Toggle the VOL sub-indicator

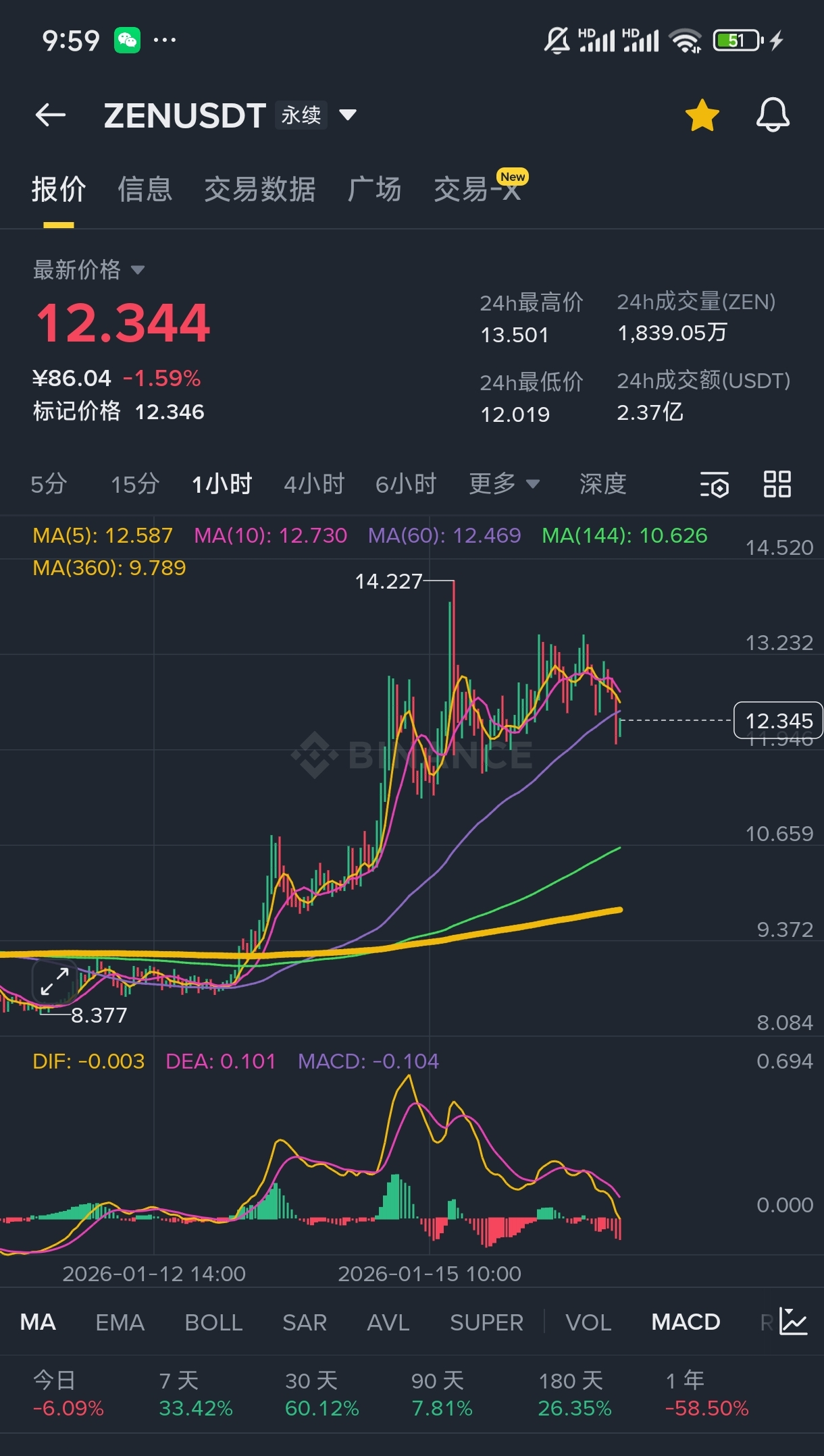pos(588,1322)
